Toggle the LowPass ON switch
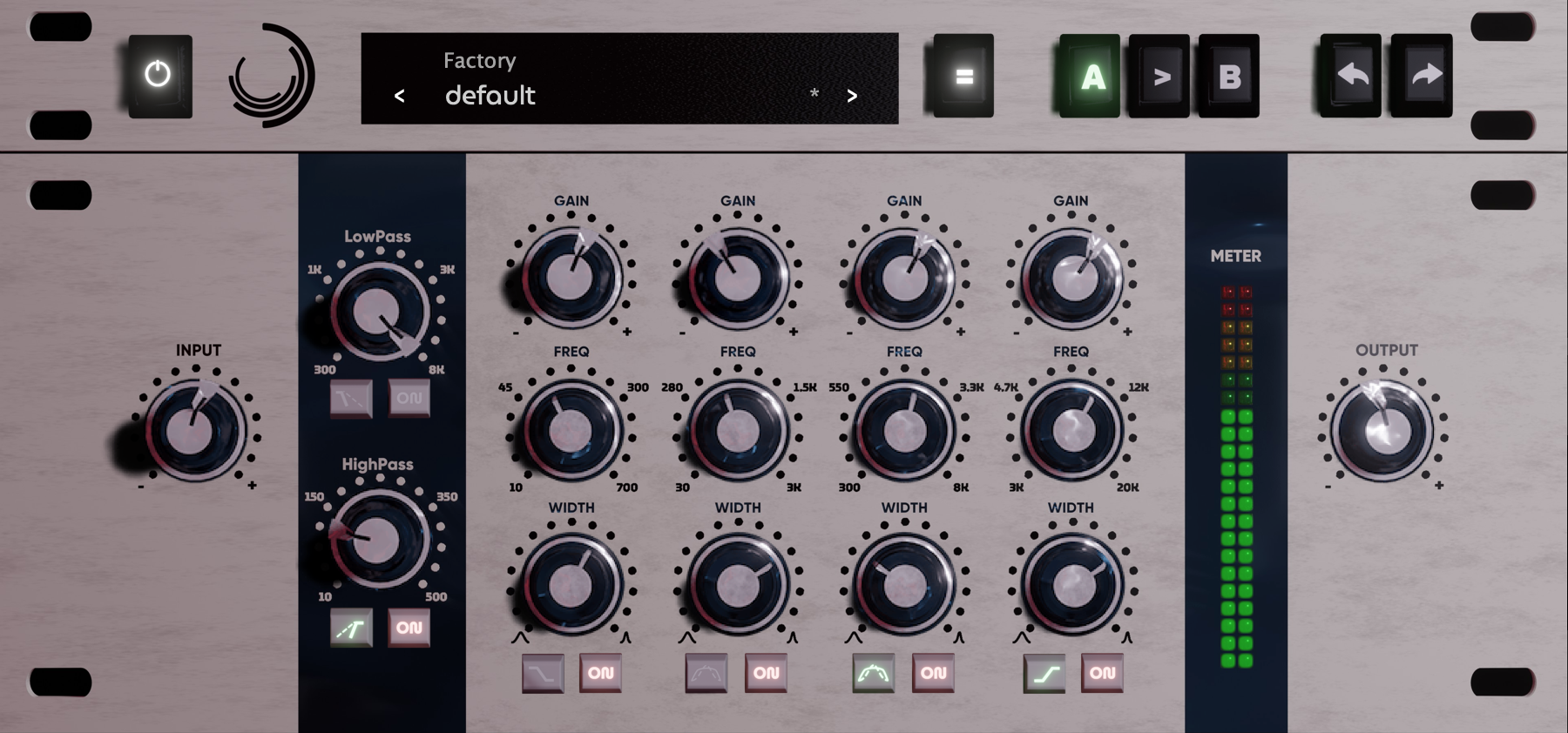This screenshot has height=733, width=1568. click(409, 399)
